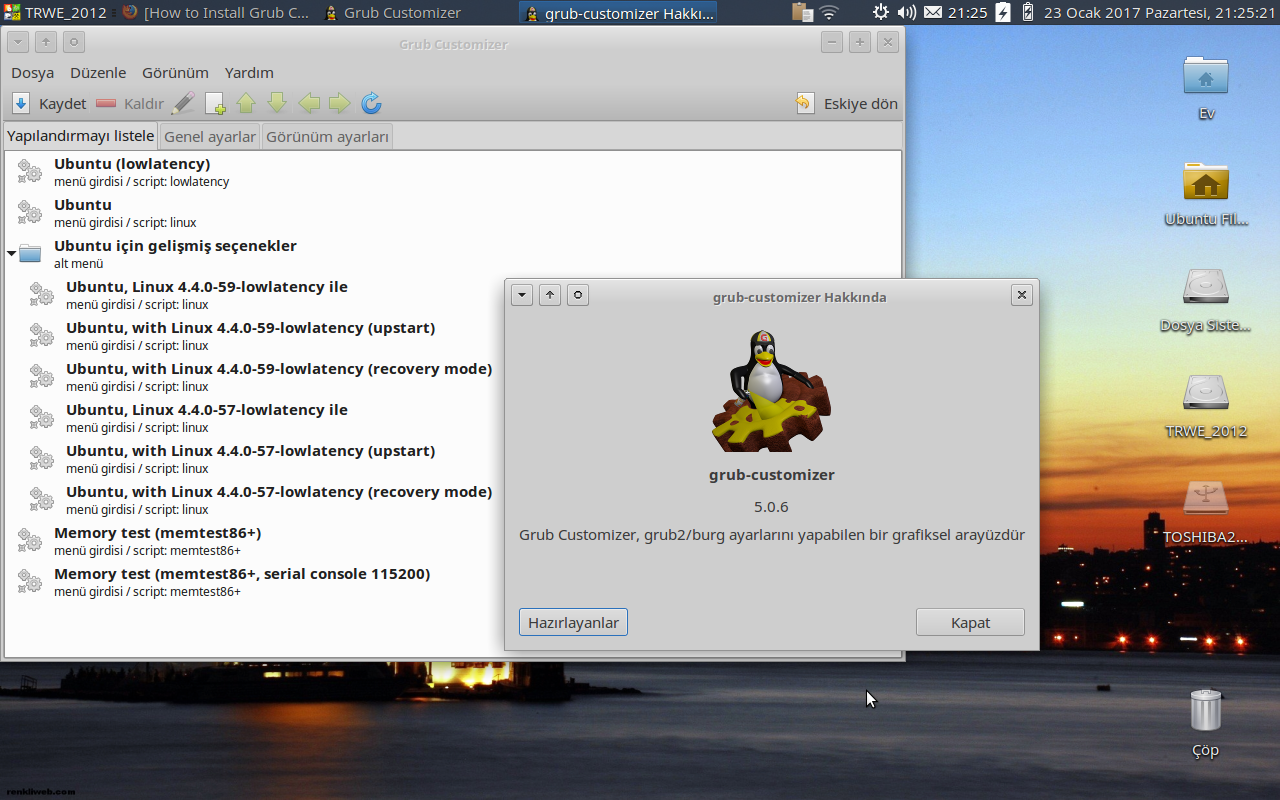
Task: Save configuration with the Kaydet button
Action: point(49,103)
